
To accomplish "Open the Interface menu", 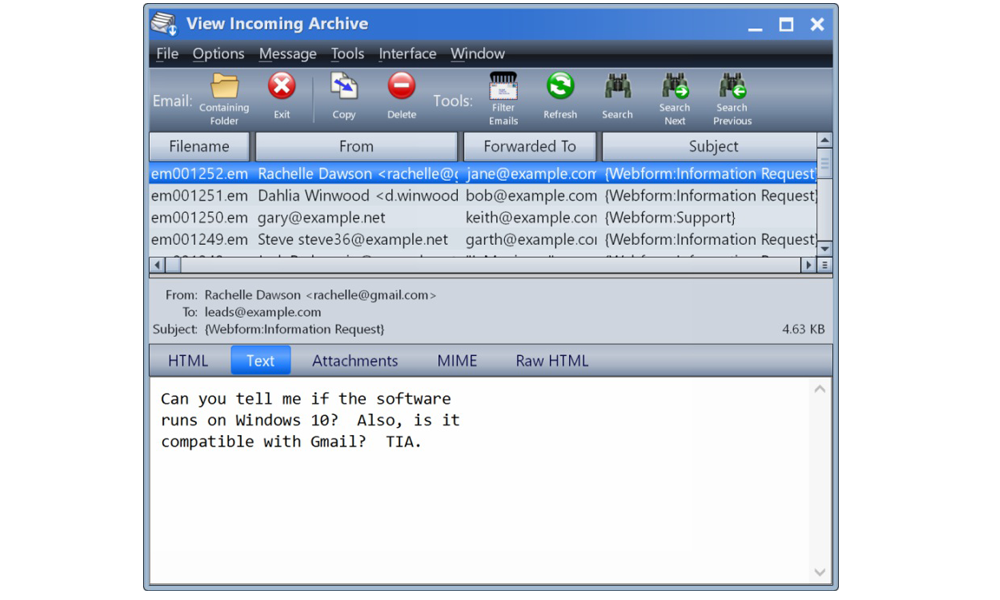I will click(407, 54).
